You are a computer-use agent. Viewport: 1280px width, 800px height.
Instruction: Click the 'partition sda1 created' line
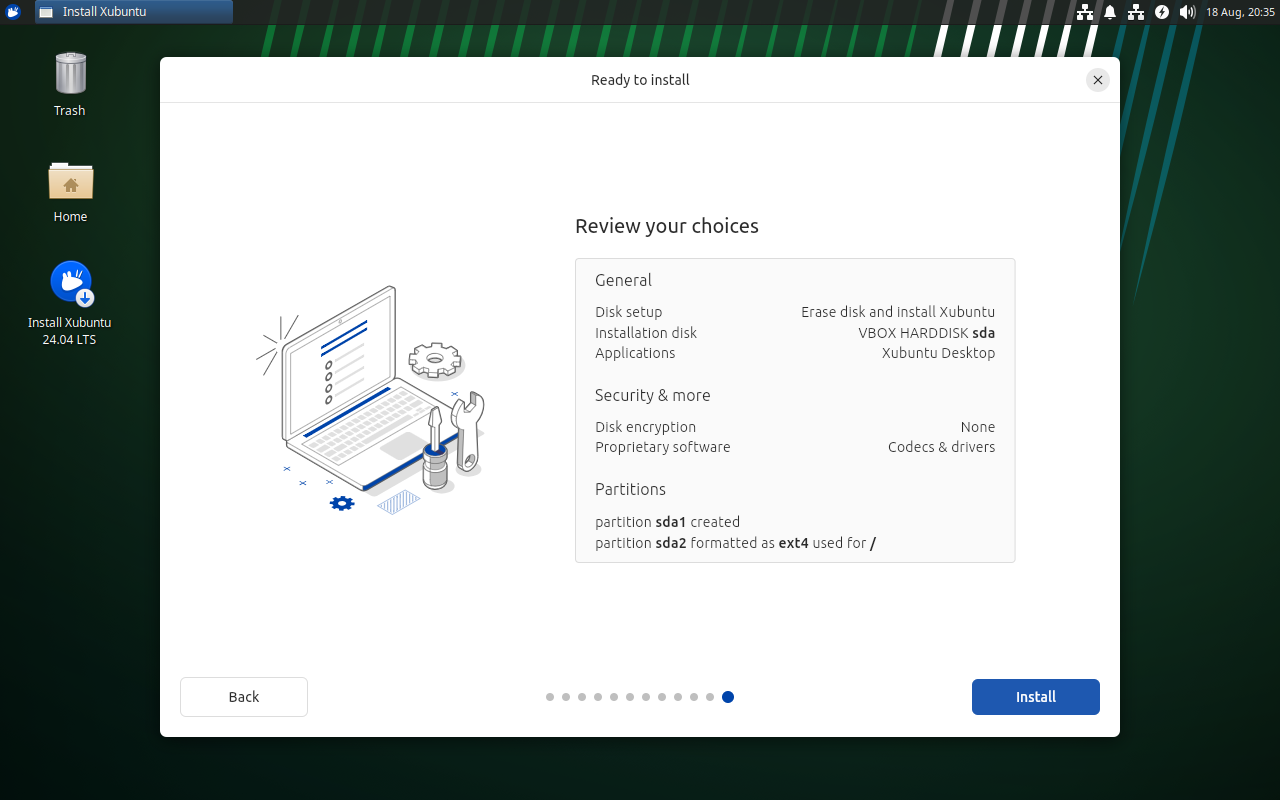tap(668, 522)
